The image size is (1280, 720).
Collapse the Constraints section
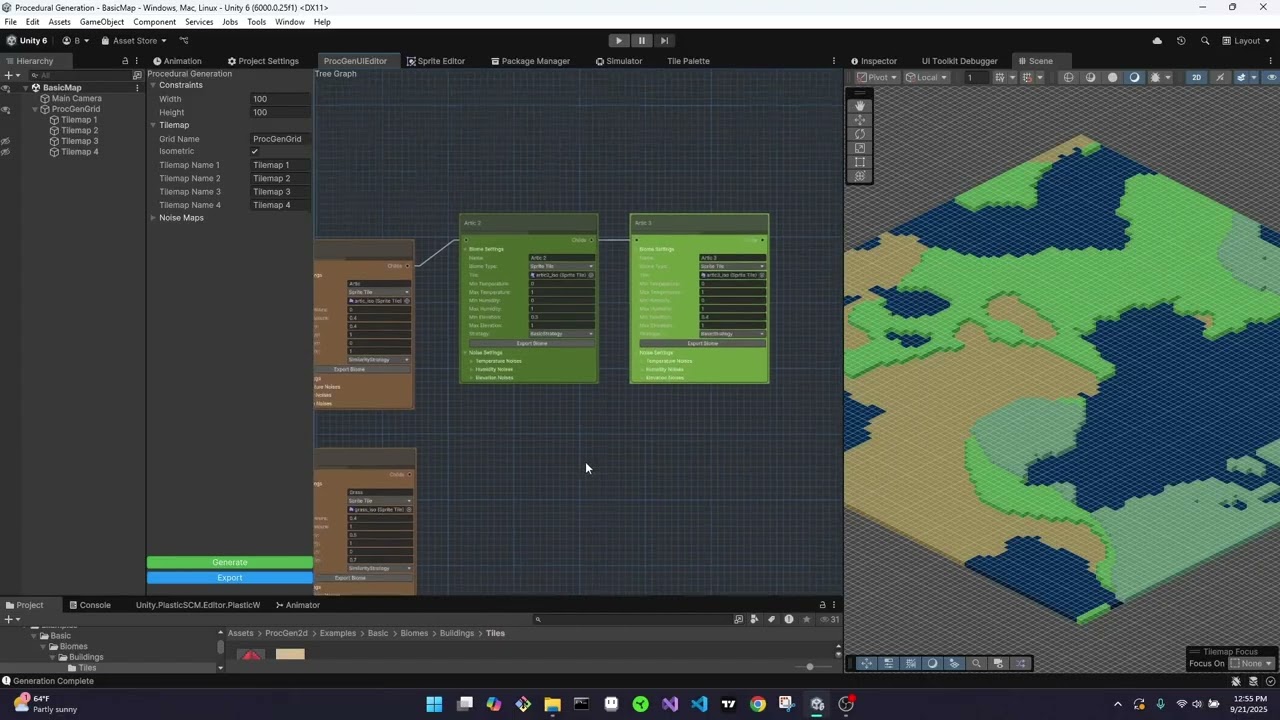point(153,85)
